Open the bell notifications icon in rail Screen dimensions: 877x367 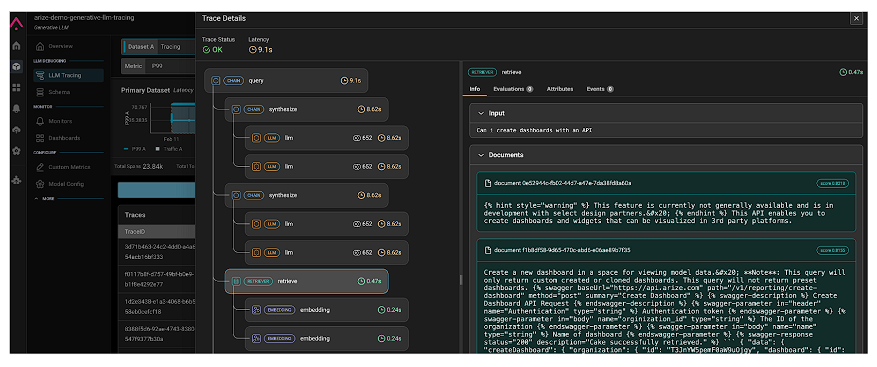[17, 109]
